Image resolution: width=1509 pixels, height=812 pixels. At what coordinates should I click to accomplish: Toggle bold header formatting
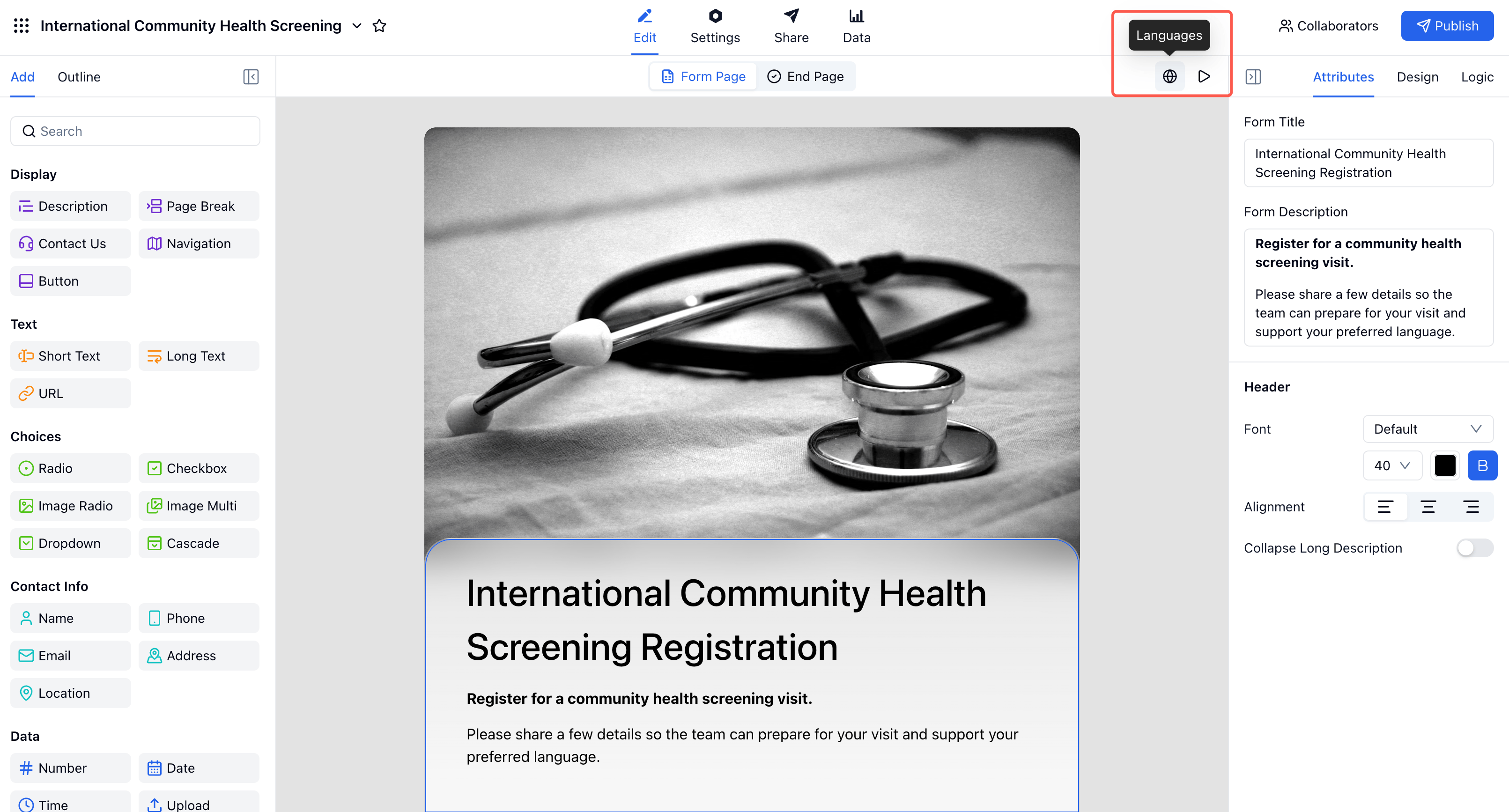click(x=1482, y=466)
